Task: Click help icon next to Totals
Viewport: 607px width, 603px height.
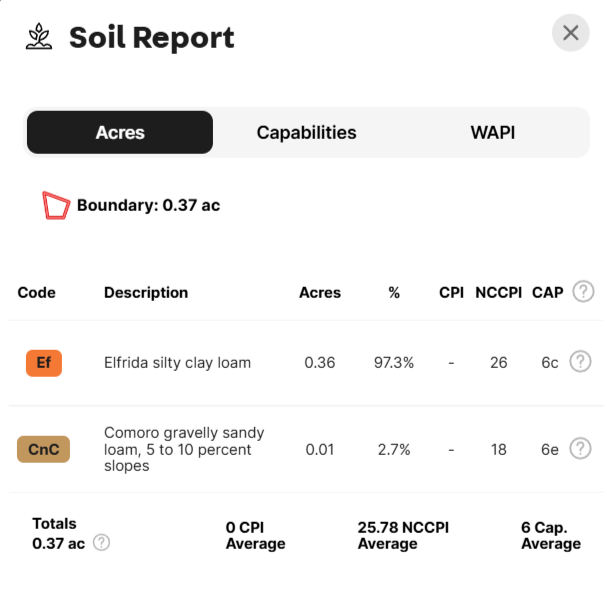Action: pos(101,543)
